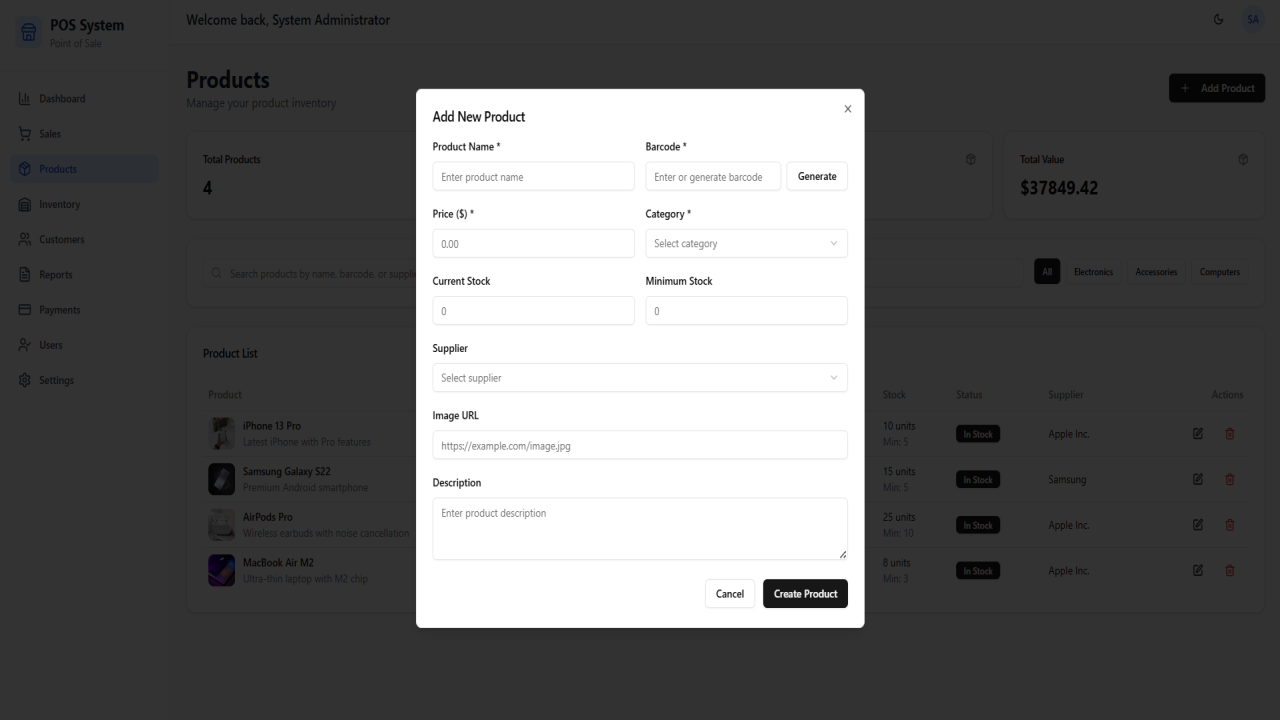Delete the MacBook Air M2 product
This screenshot has width=1280, height=720.
1230,571
